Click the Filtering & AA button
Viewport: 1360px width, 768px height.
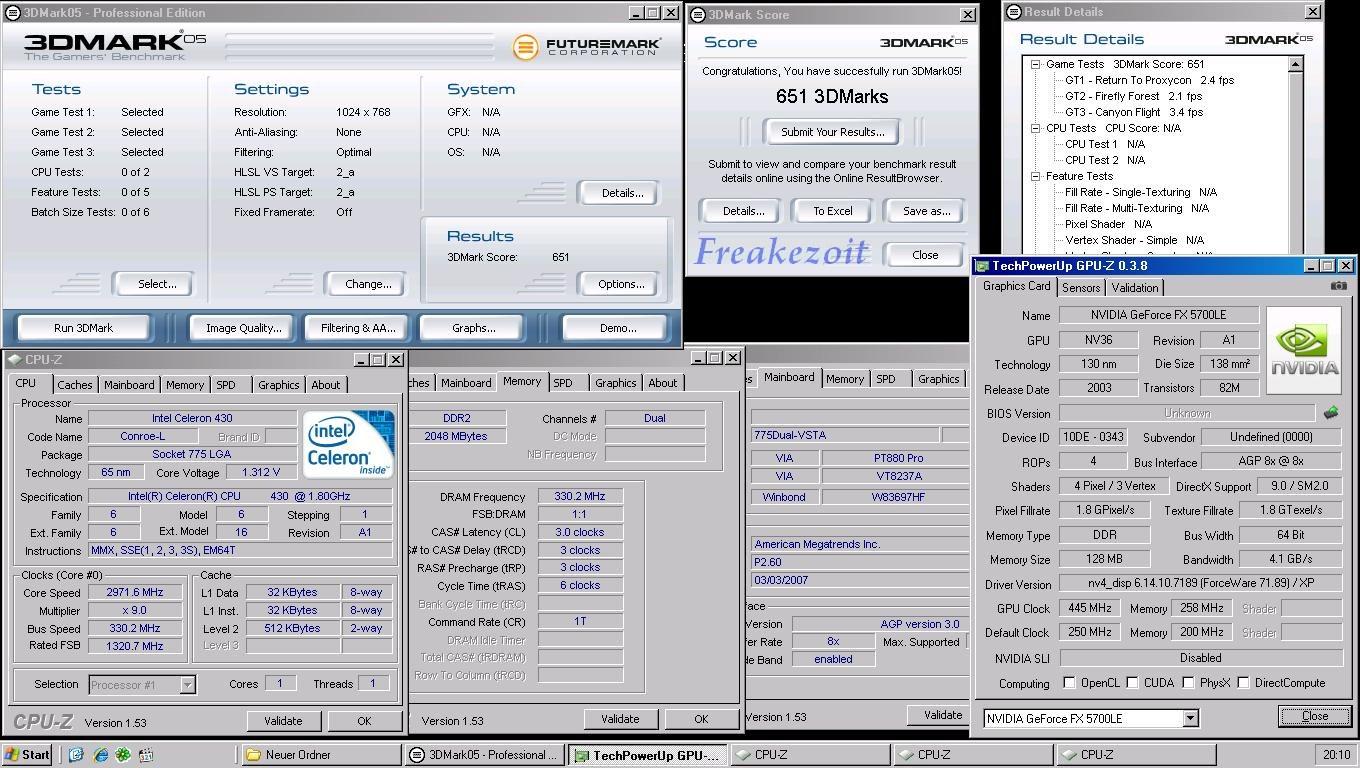[358, 328]
